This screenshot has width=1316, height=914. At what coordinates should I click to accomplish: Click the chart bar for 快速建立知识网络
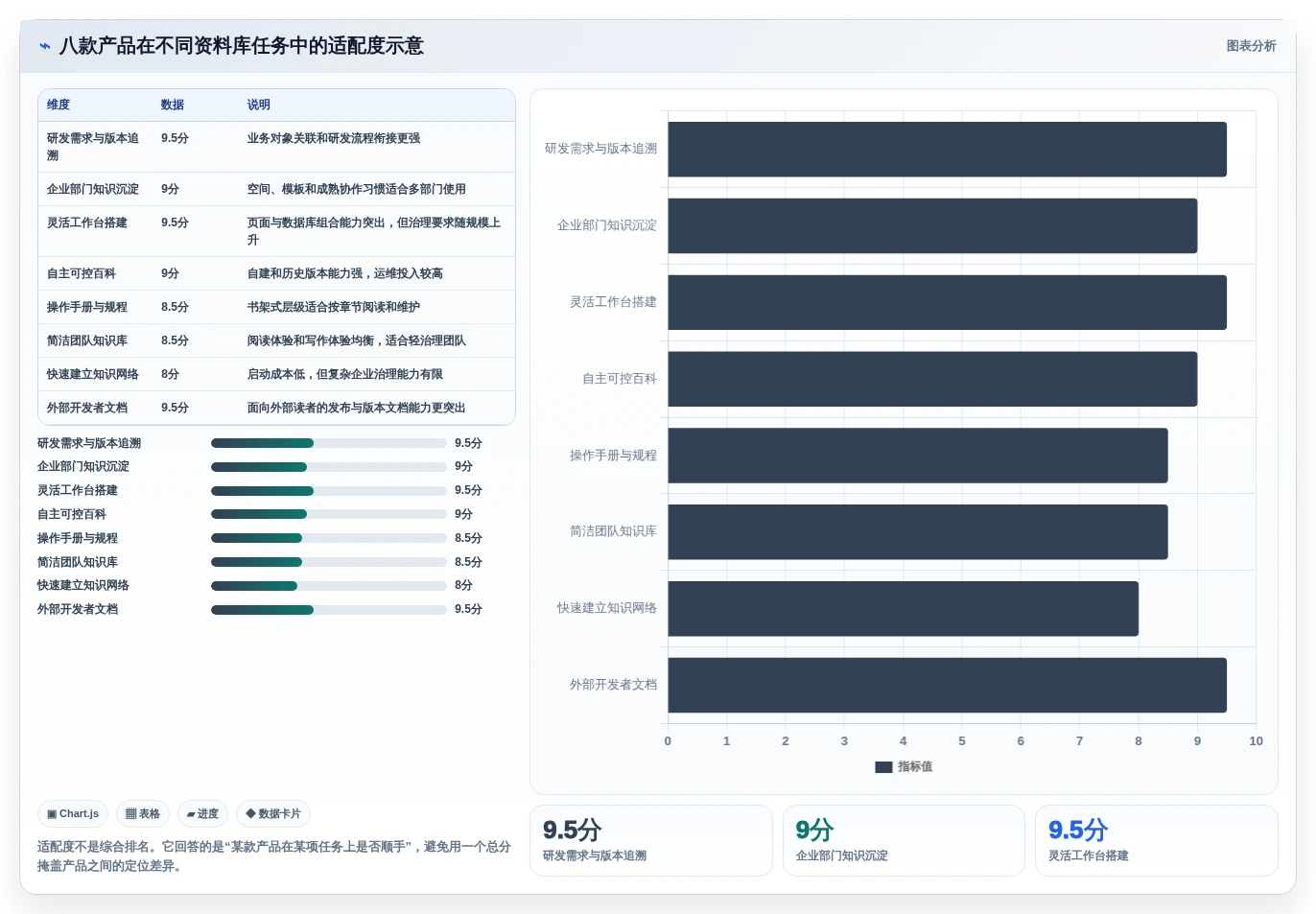pyautogui.click(x=903, y=608)
